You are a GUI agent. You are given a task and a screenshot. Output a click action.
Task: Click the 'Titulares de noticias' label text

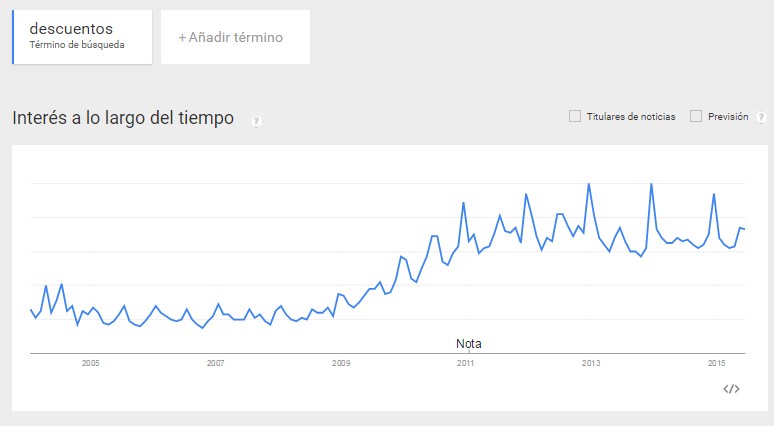[x=631, y=117]
